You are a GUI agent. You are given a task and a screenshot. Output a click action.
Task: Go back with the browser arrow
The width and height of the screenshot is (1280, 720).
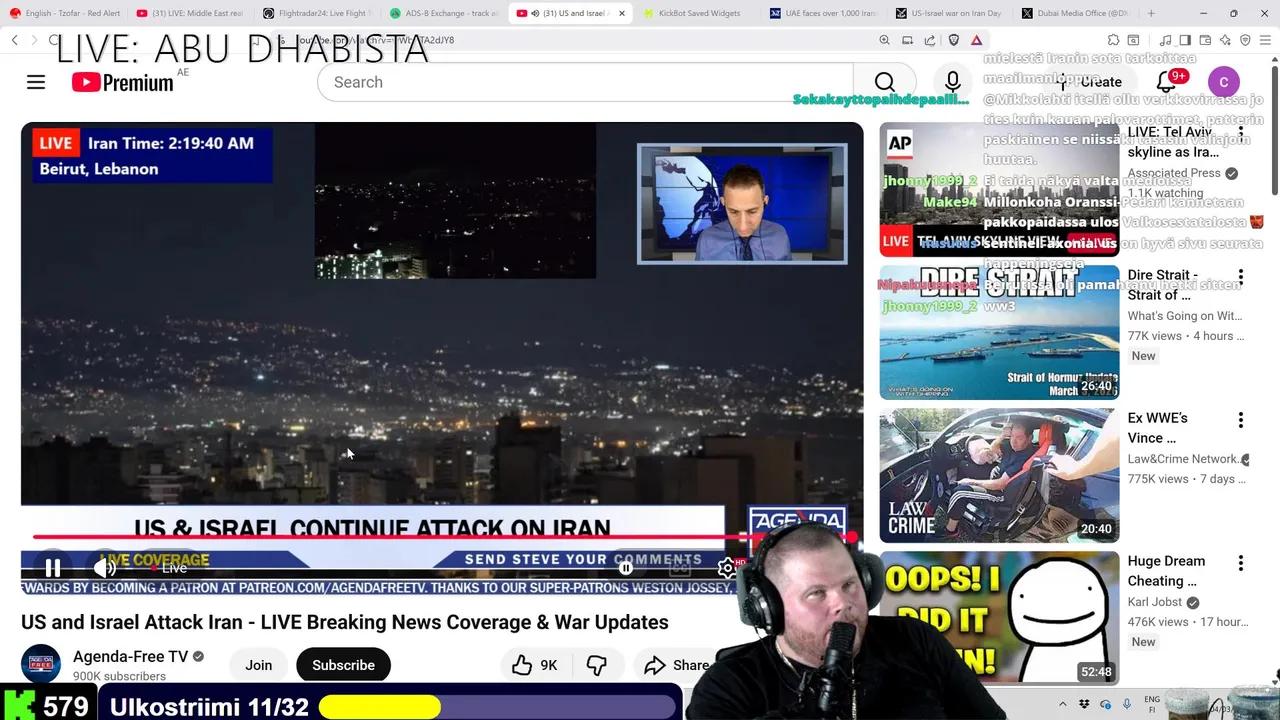tap(15, 40)
